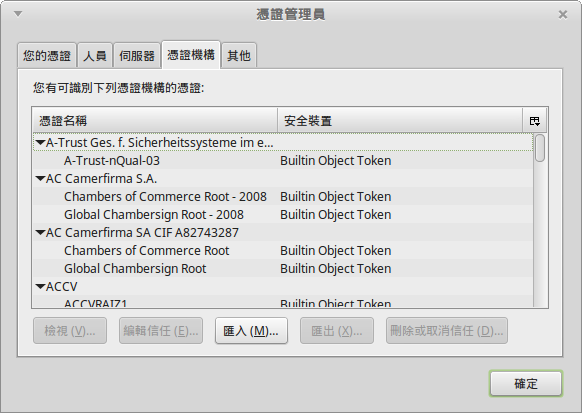Collapse the A-Trust Ges. f. Sicherheitssysteme group
The height and width of the screenshot is (413, 582).
40,142
